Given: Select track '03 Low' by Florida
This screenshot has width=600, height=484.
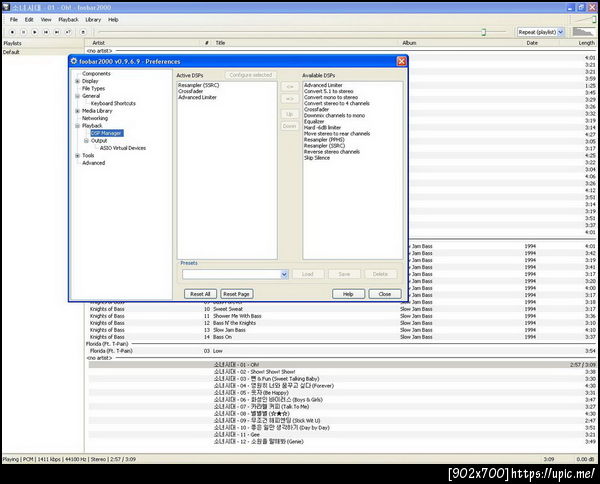Looking at the screenshot, I should 342,351.
